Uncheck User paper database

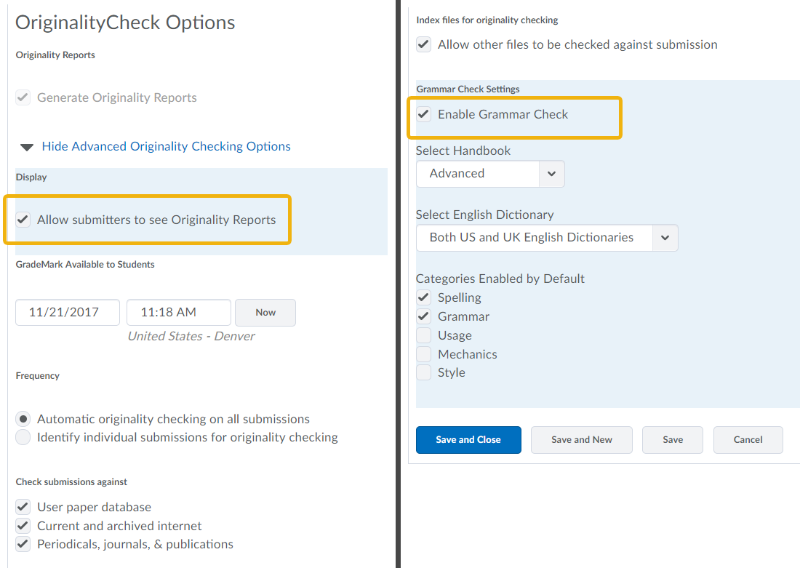pos(23,507)
